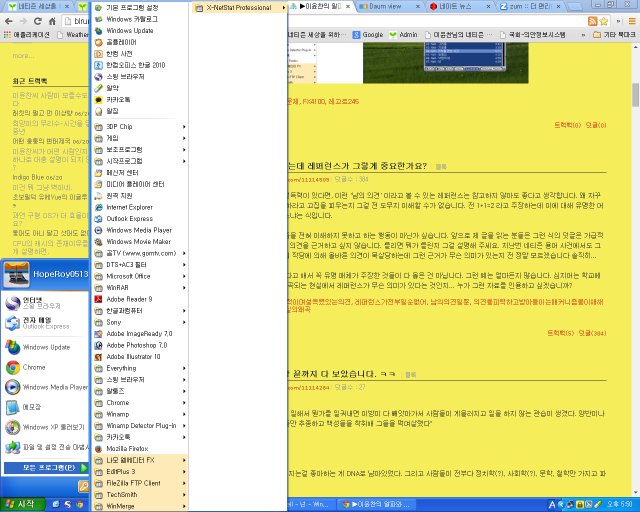
Task: Click Chrome back arrow button
Action: click(9, 21)
